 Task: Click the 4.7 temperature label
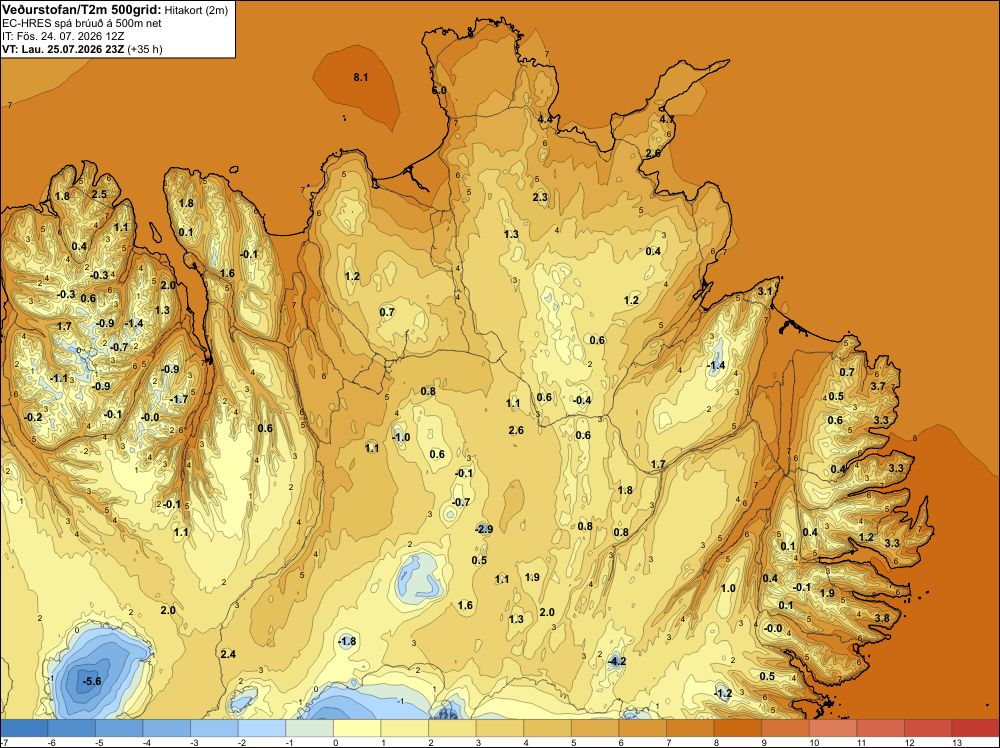[666, 119]
